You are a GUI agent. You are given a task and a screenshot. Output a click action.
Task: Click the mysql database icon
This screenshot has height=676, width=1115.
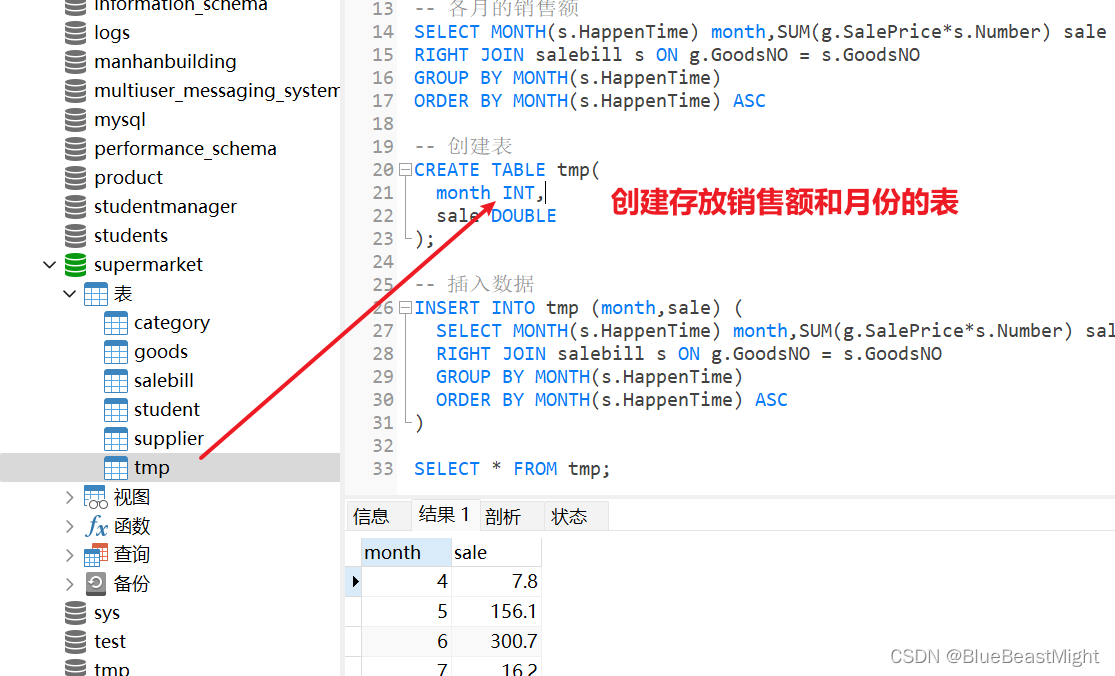coord(75,119)
